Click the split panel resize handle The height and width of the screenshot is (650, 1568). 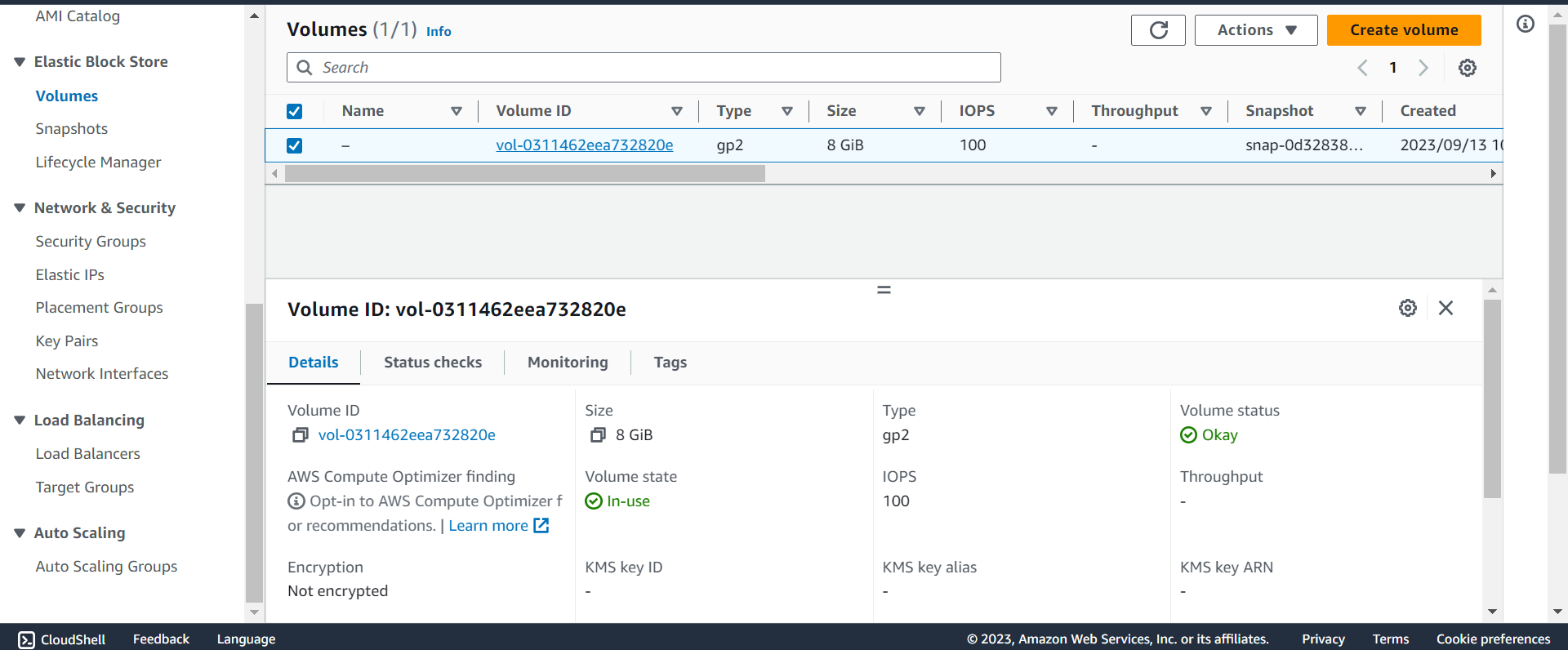[884, 290]
